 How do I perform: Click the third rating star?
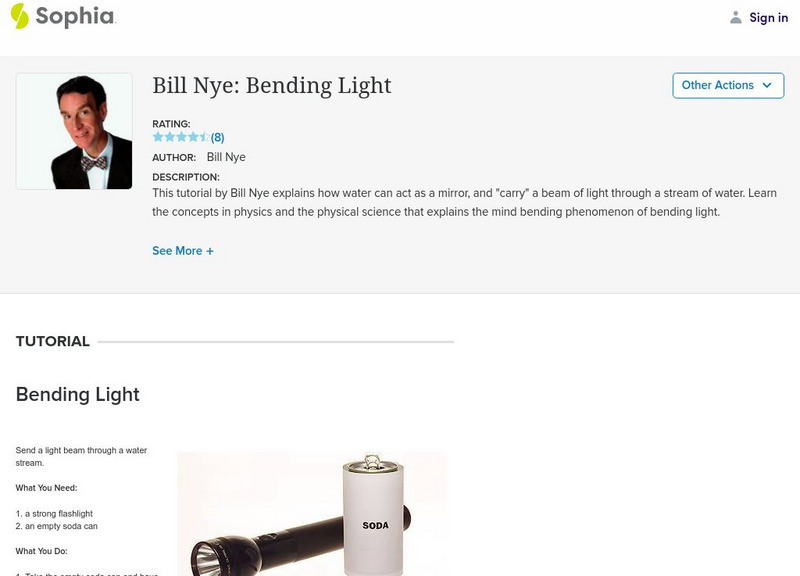point(181,137)
